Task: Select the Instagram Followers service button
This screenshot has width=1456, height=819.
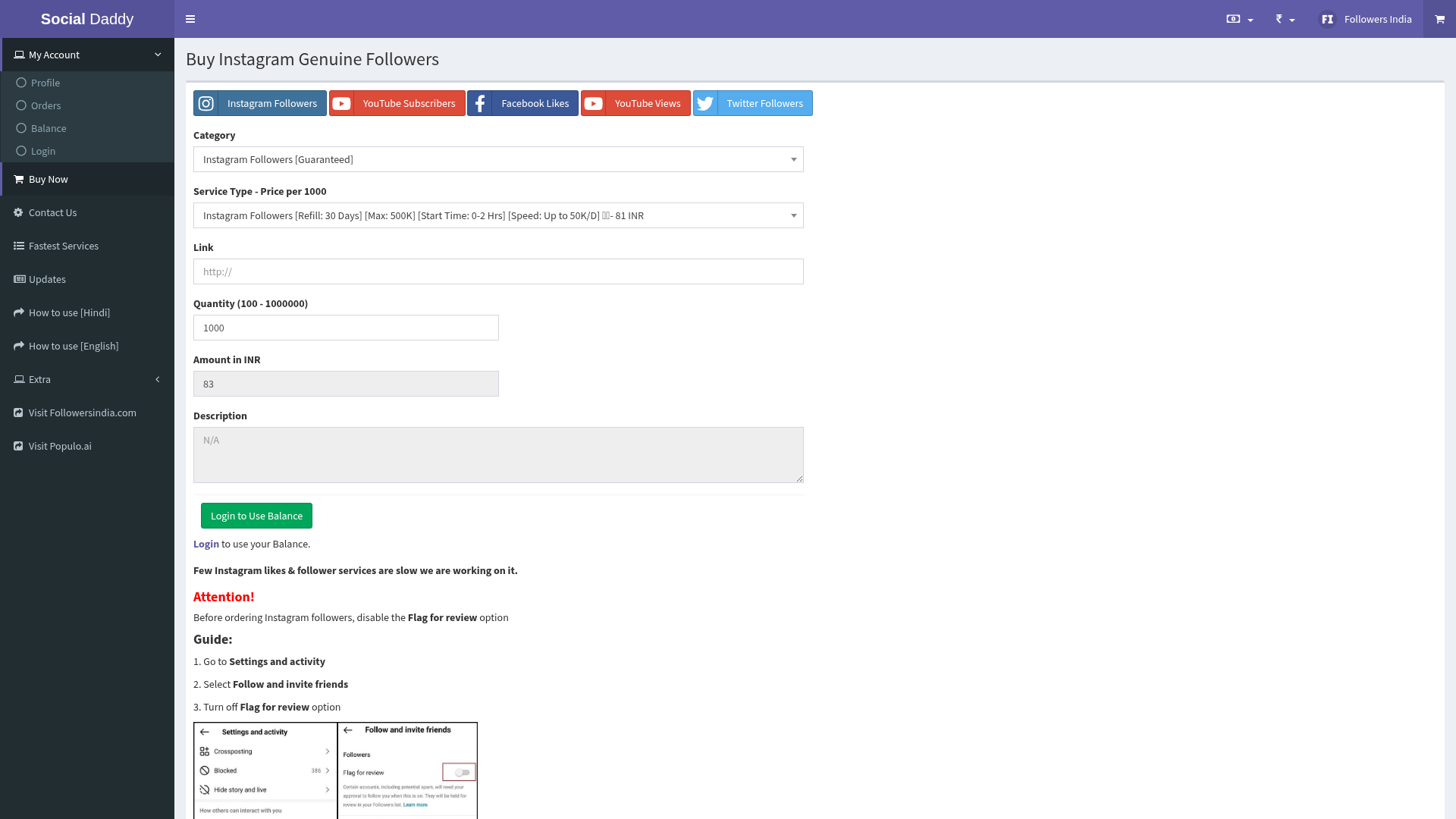Action: point(260,103)
